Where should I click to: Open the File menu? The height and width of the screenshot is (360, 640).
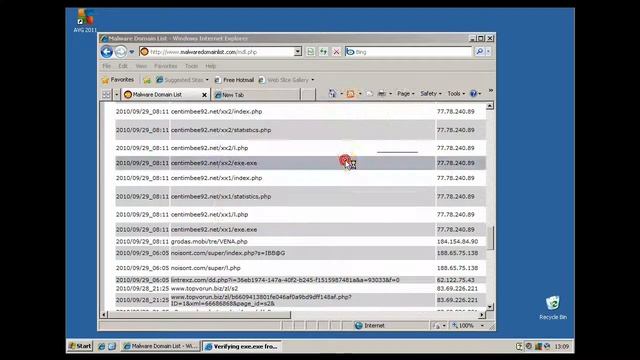107,66
